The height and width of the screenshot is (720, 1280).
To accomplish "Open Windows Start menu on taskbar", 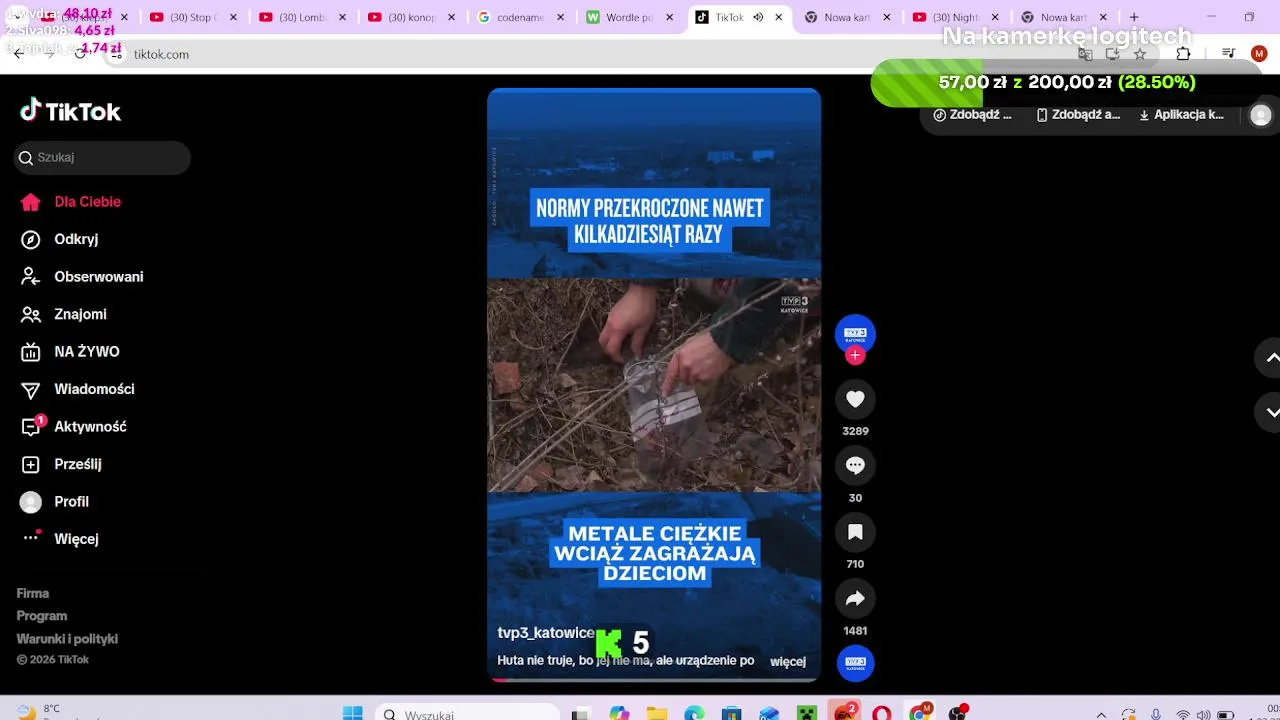I will (353, 714).
